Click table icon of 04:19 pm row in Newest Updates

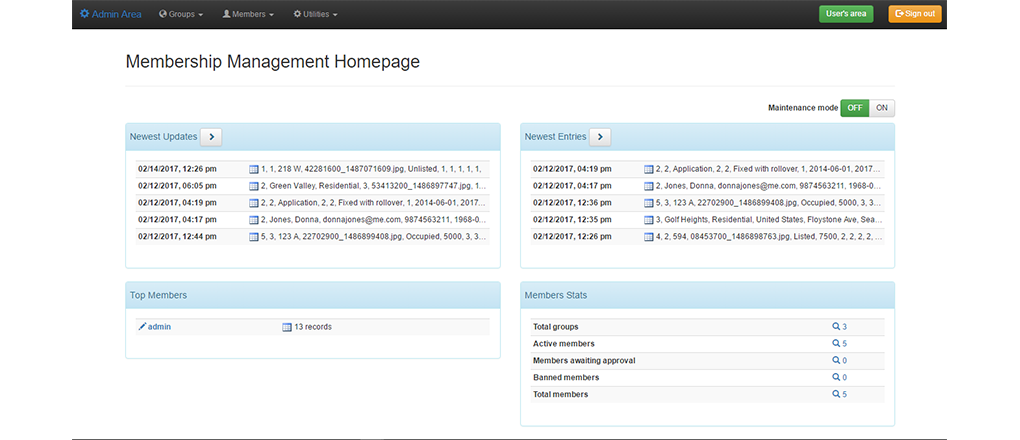coord(254,203)
